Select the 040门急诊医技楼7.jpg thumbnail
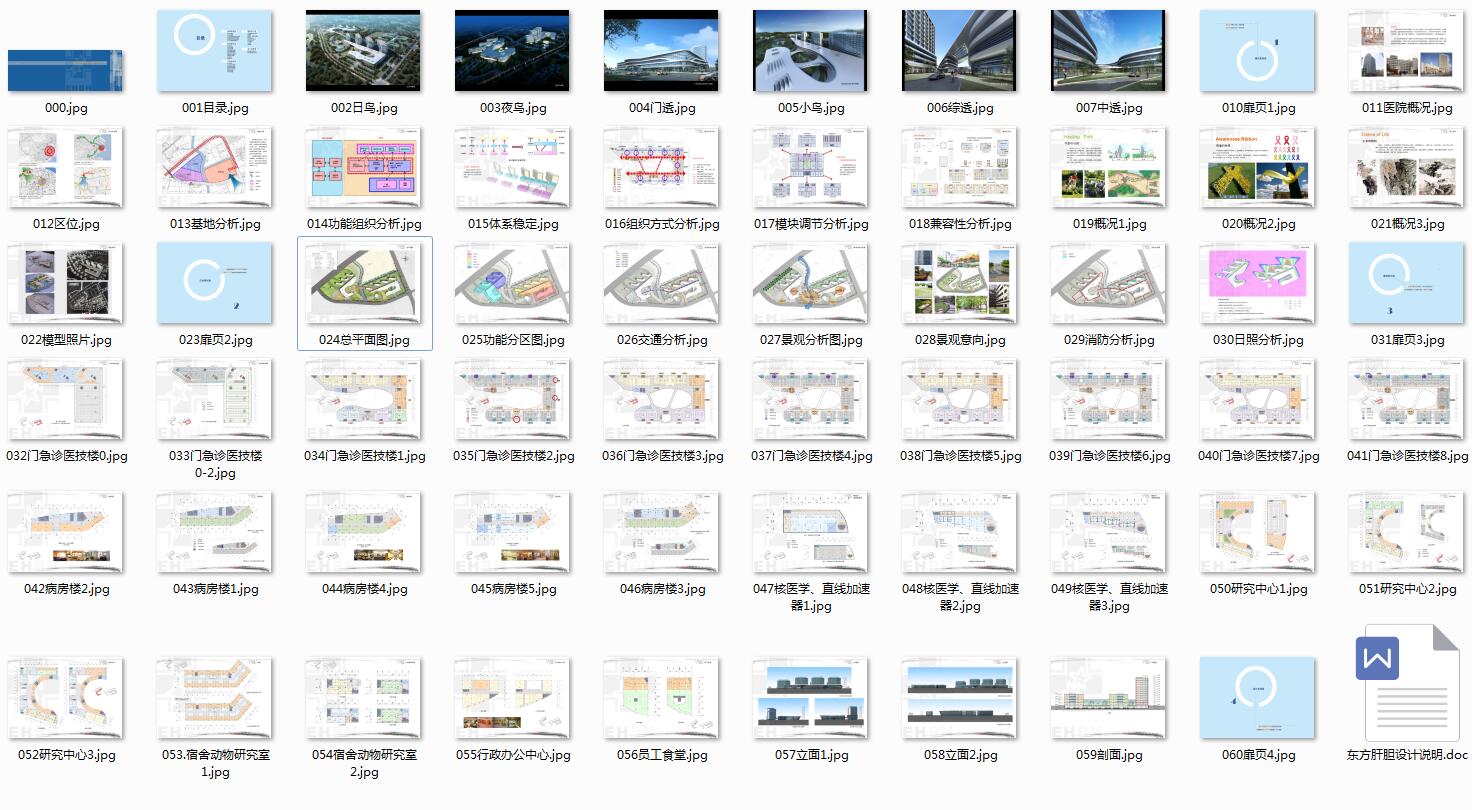Viewport: 1472px width, 810px height. tap(1258, 399)
